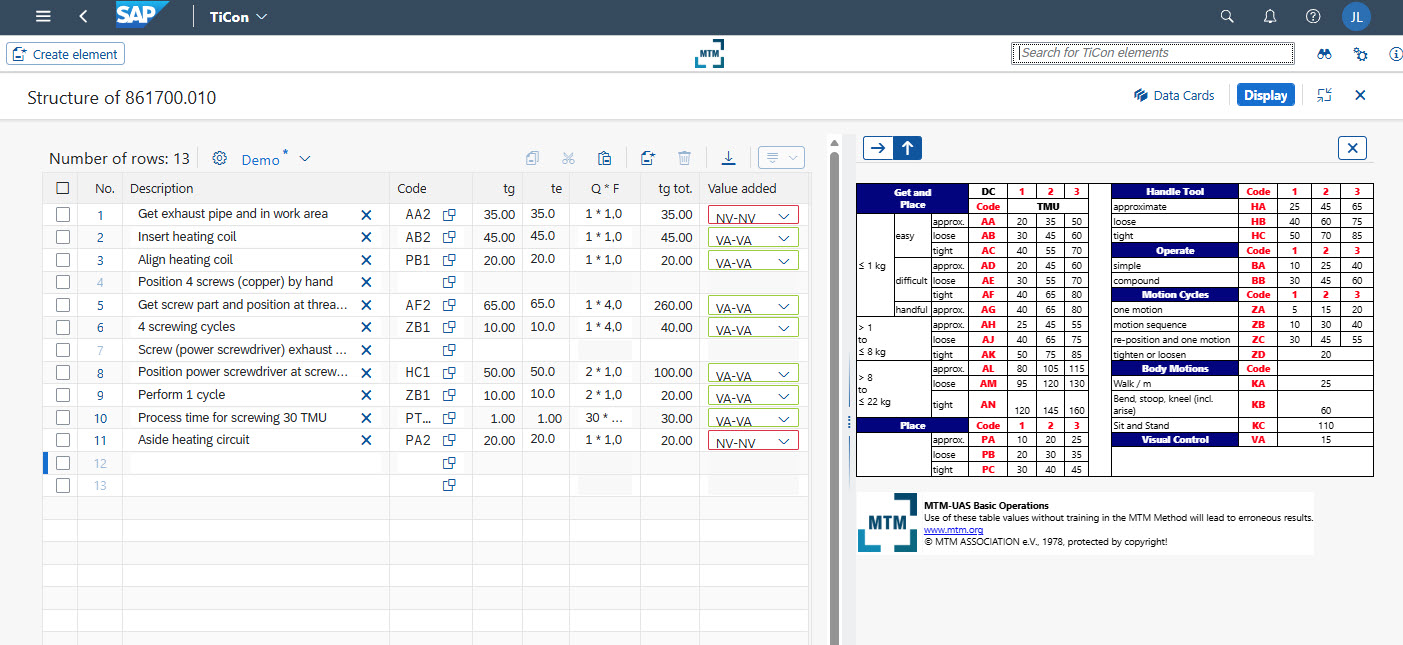This screenshot has width=1403, height=645.
Task: Open Value added dropdown for row 1
Action: pyautogui.click(x=783, y=215)
